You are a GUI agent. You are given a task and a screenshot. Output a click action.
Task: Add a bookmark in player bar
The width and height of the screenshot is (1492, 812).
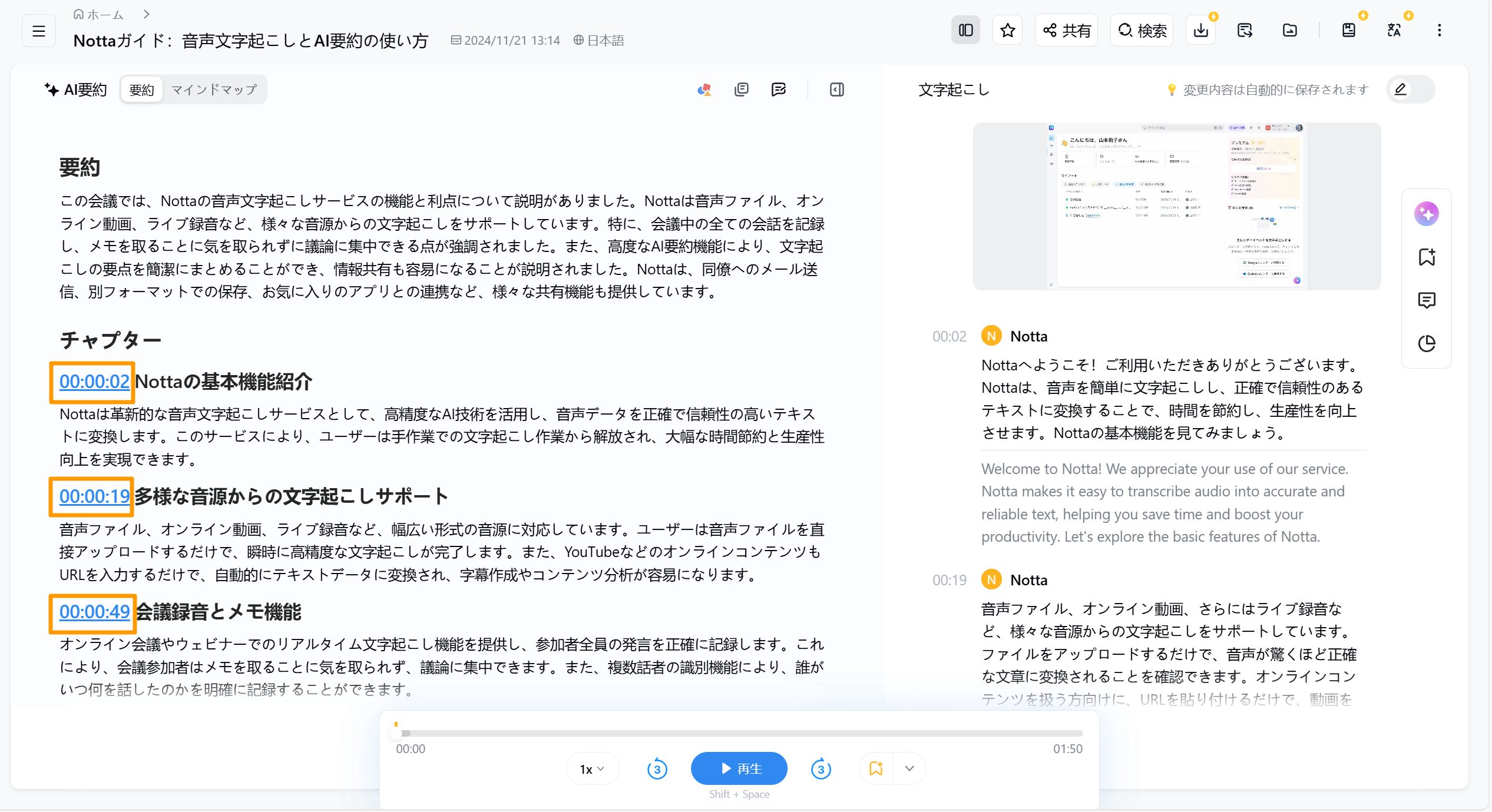[876, 769]
